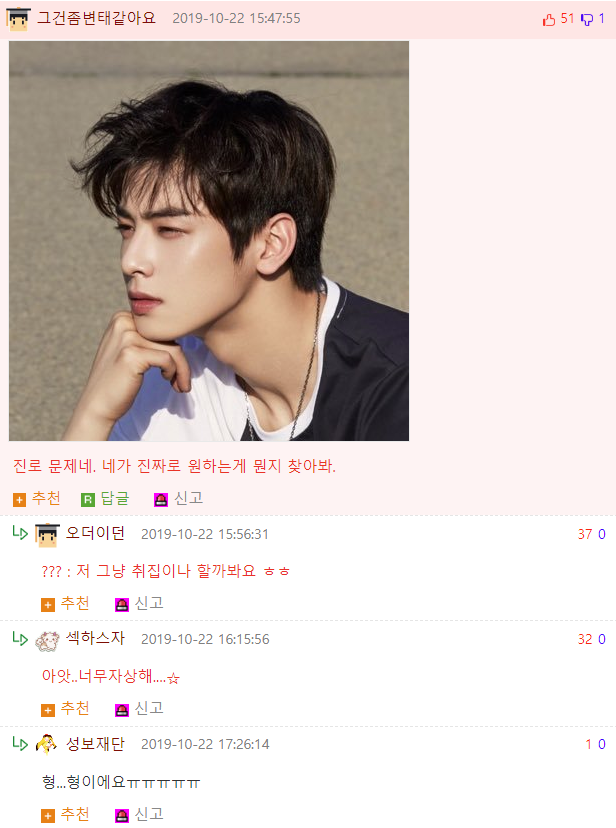Report 성보재단's reply with 신고
The width and height of the screenshot is (616, 828).
(139, 815)
